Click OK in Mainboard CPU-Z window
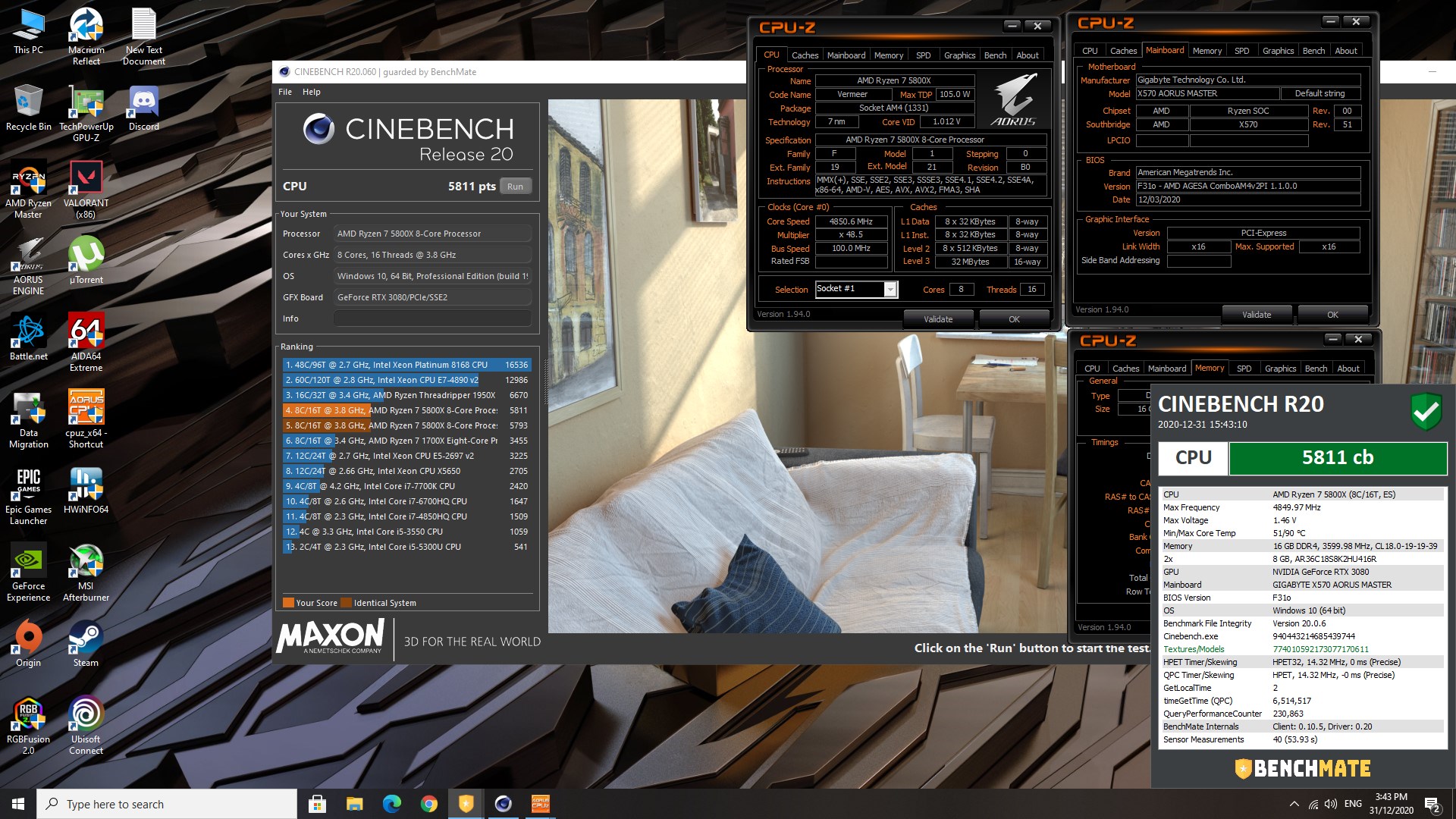The height and width of the screenshot is (819, 1456). 1332,315
